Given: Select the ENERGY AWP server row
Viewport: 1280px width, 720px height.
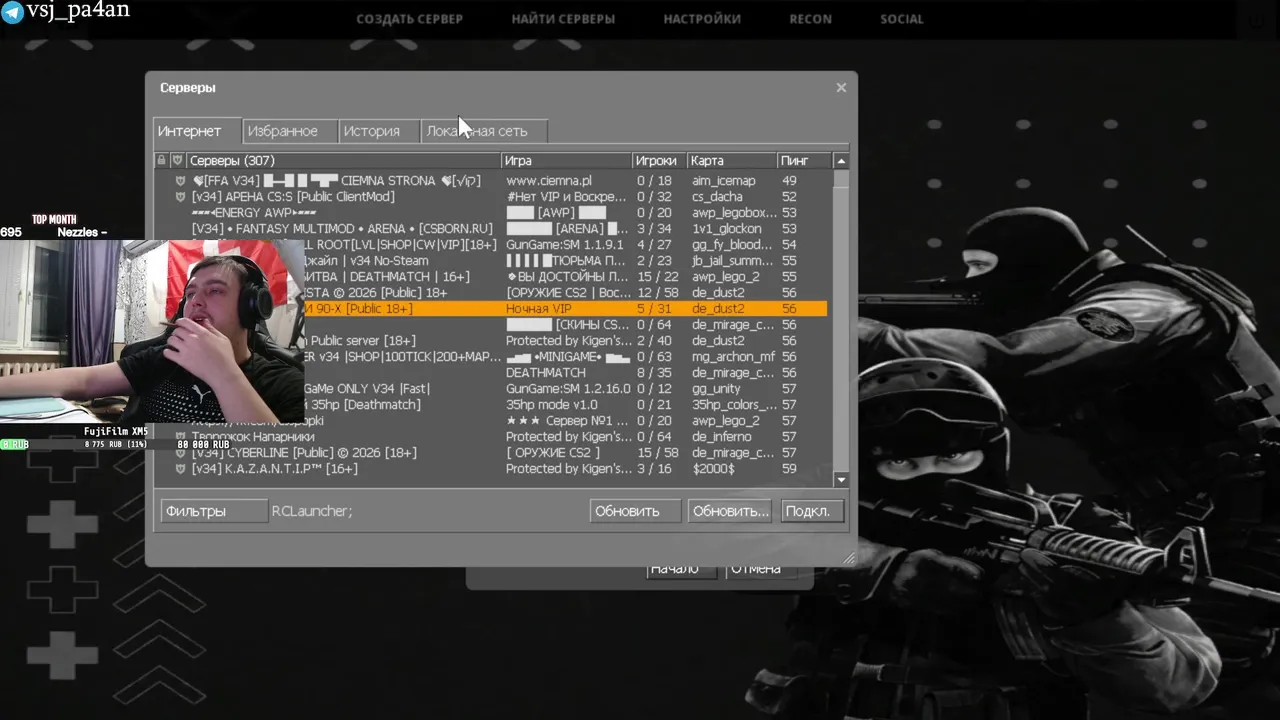Looking at the screenshot, I should click(x=491, y=213).
